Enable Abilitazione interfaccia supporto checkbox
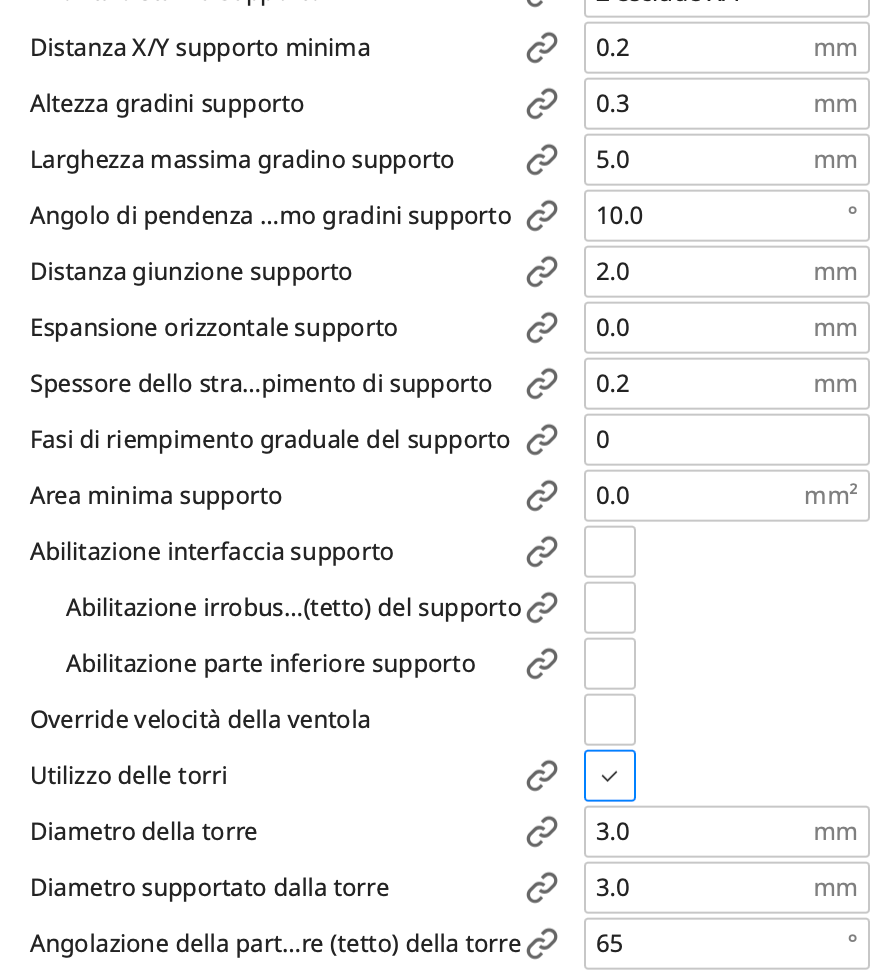The height and width of the screenshot is (974, 880). [610, 552]
